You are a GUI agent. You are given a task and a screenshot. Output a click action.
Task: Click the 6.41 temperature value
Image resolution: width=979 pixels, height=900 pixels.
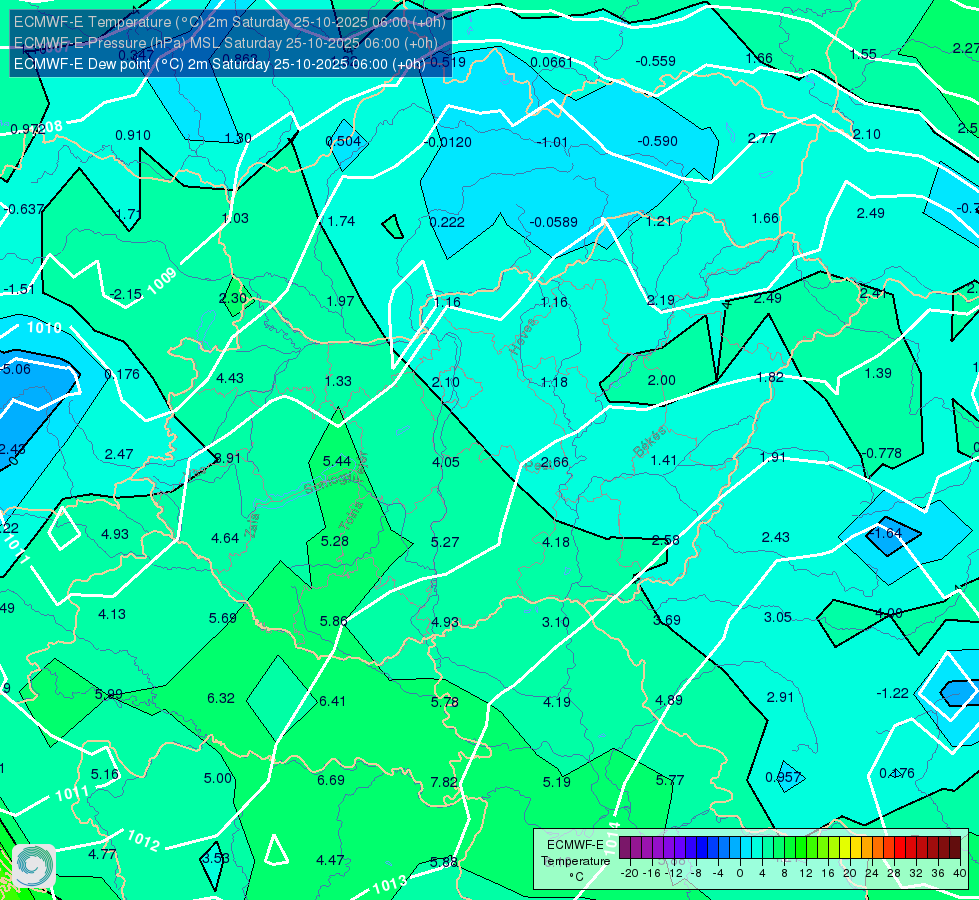coord(332,701)
